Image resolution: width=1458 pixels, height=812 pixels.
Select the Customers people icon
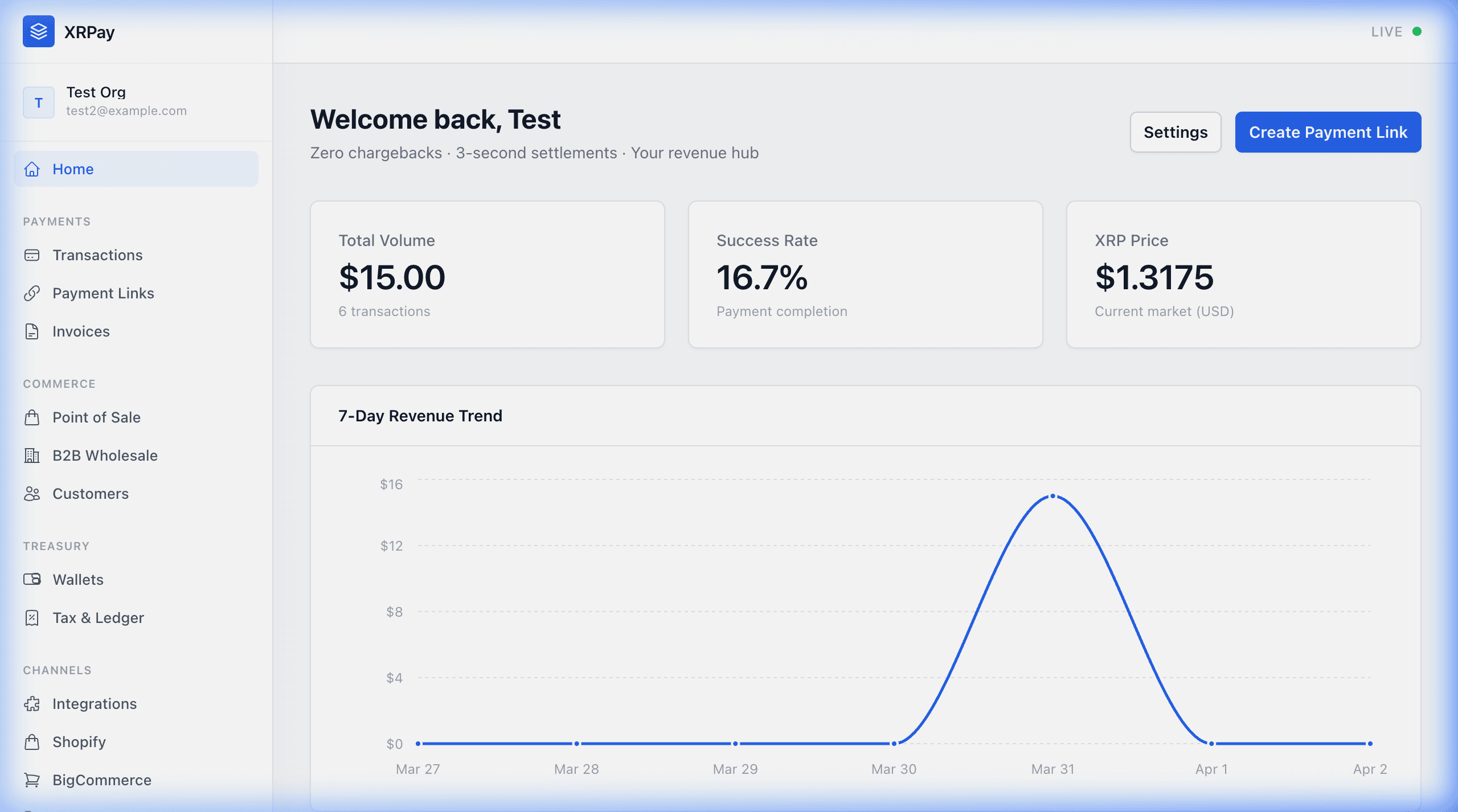click(x=32, y=494)
